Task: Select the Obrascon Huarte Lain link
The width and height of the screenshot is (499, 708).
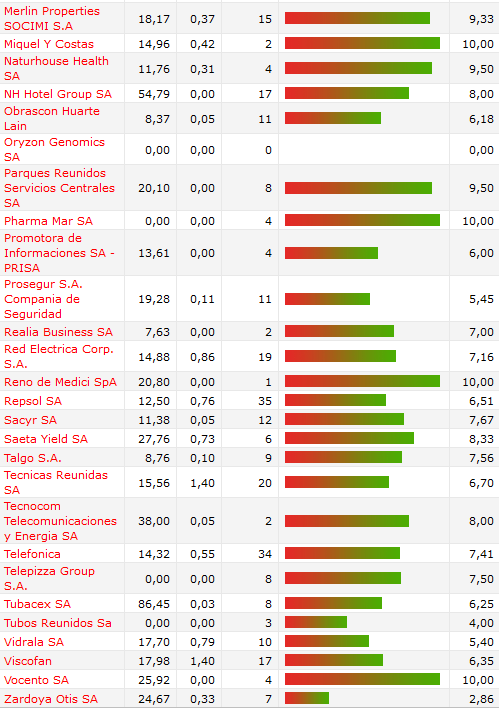Action: click(52, 119)
